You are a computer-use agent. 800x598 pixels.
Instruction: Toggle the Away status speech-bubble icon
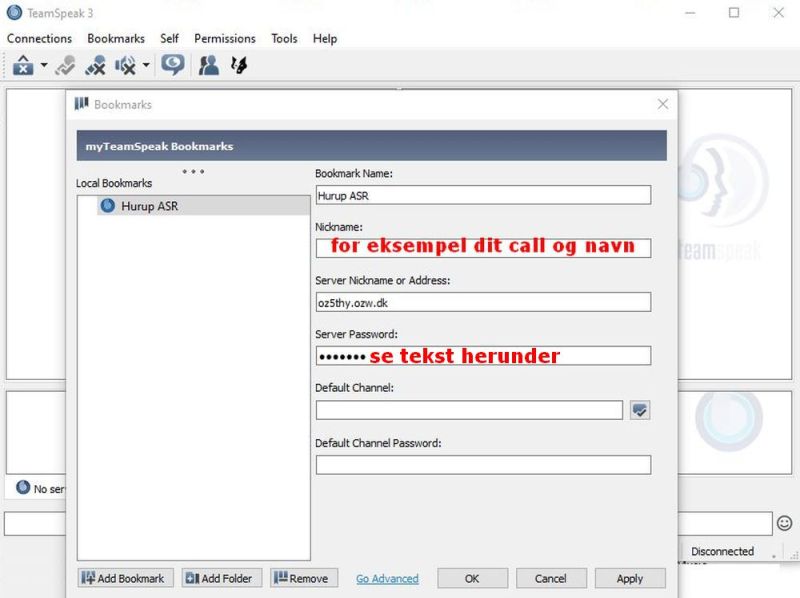pos(172,65)
